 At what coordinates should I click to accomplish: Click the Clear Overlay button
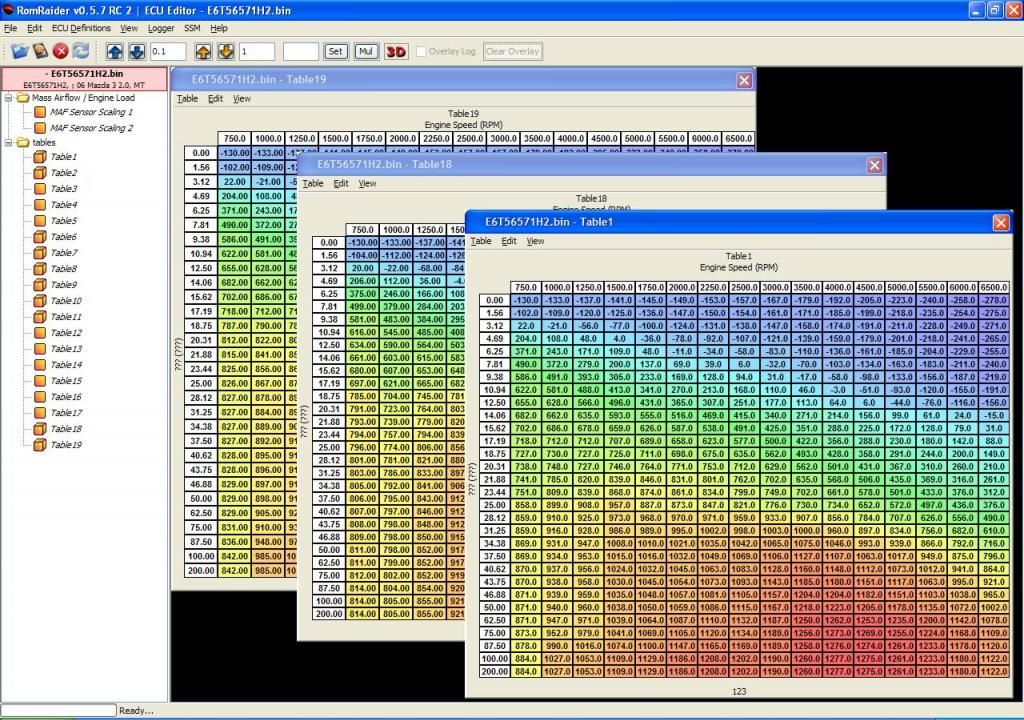[512, 51]
